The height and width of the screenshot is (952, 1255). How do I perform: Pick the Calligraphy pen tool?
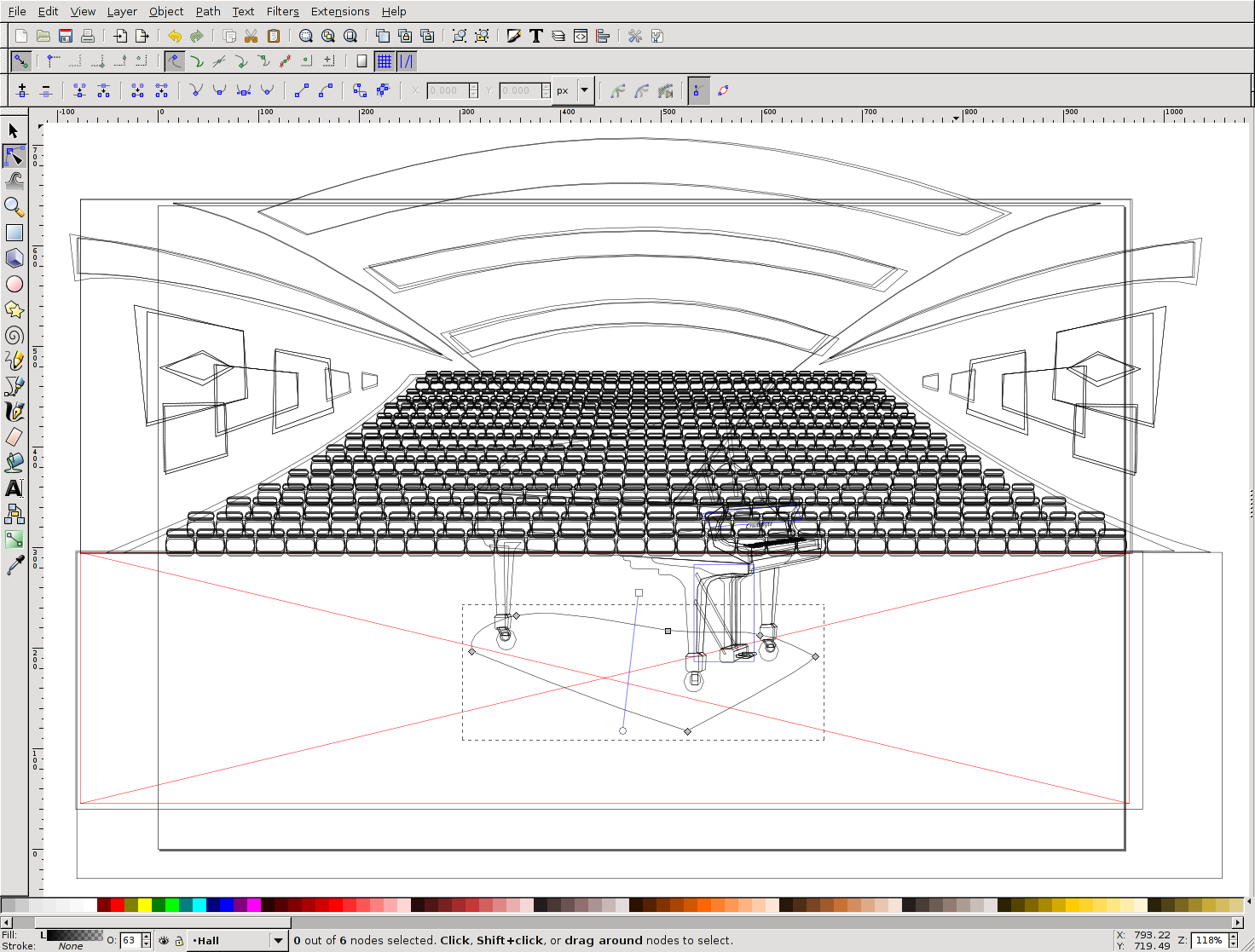click(x=14, y=412)
